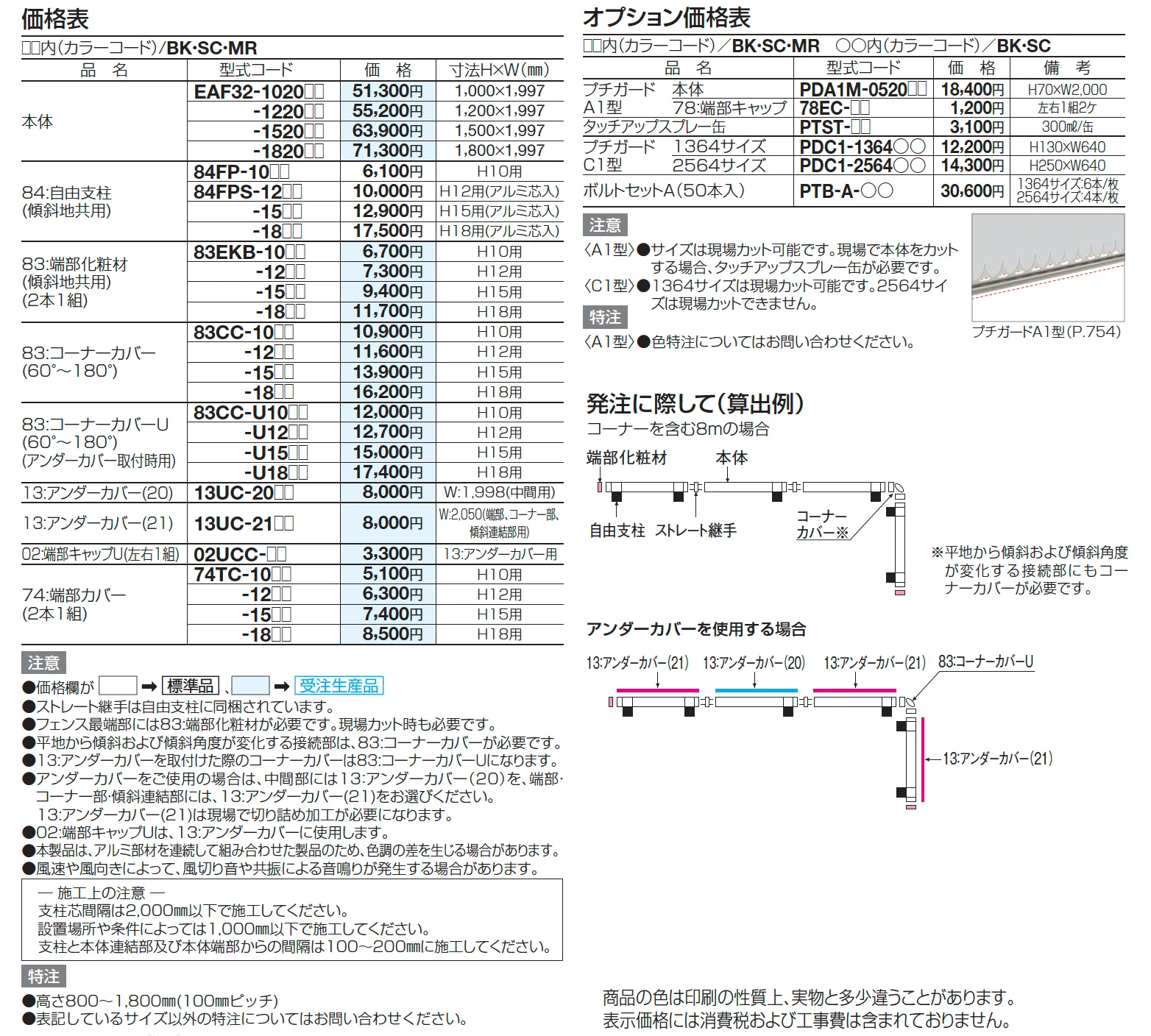Select model code 84FPS-12
1151x1036 pixels.
(x=248, y=192)
